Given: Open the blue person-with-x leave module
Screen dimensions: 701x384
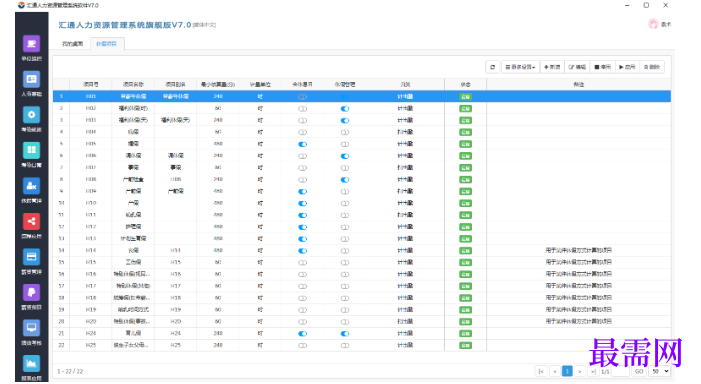Looking at the screenshot, I should (x=31, y=186).
